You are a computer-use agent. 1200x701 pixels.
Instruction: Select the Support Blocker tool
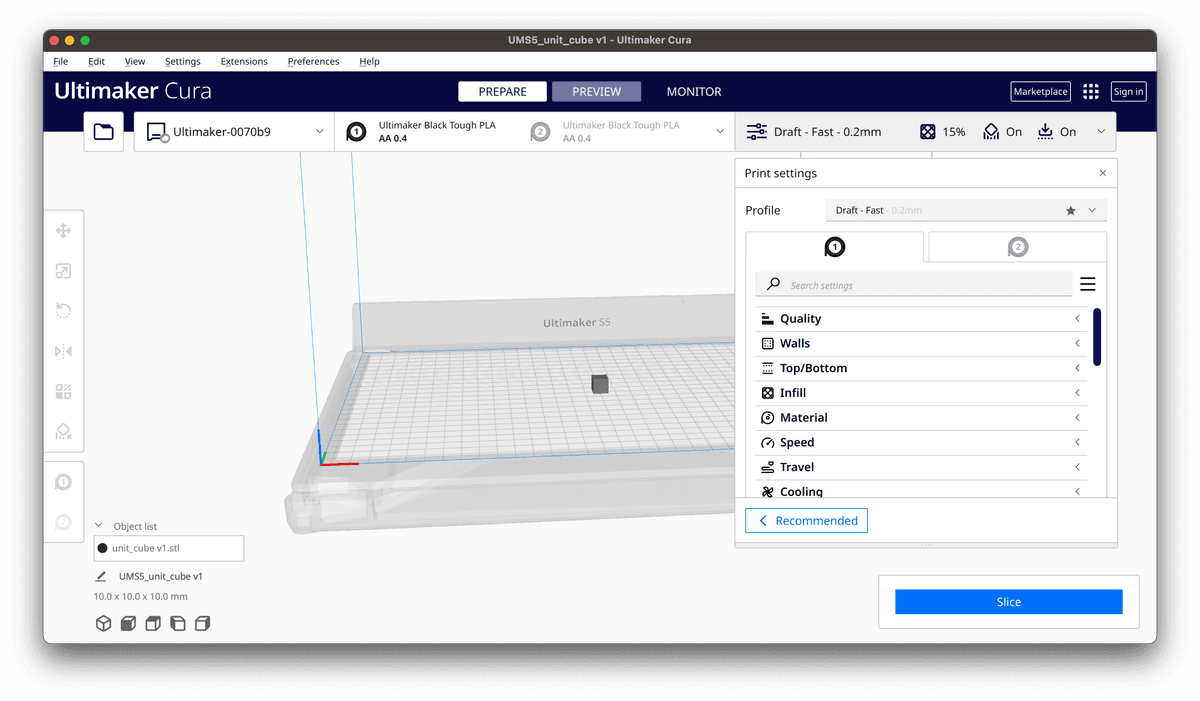point(63,431)
